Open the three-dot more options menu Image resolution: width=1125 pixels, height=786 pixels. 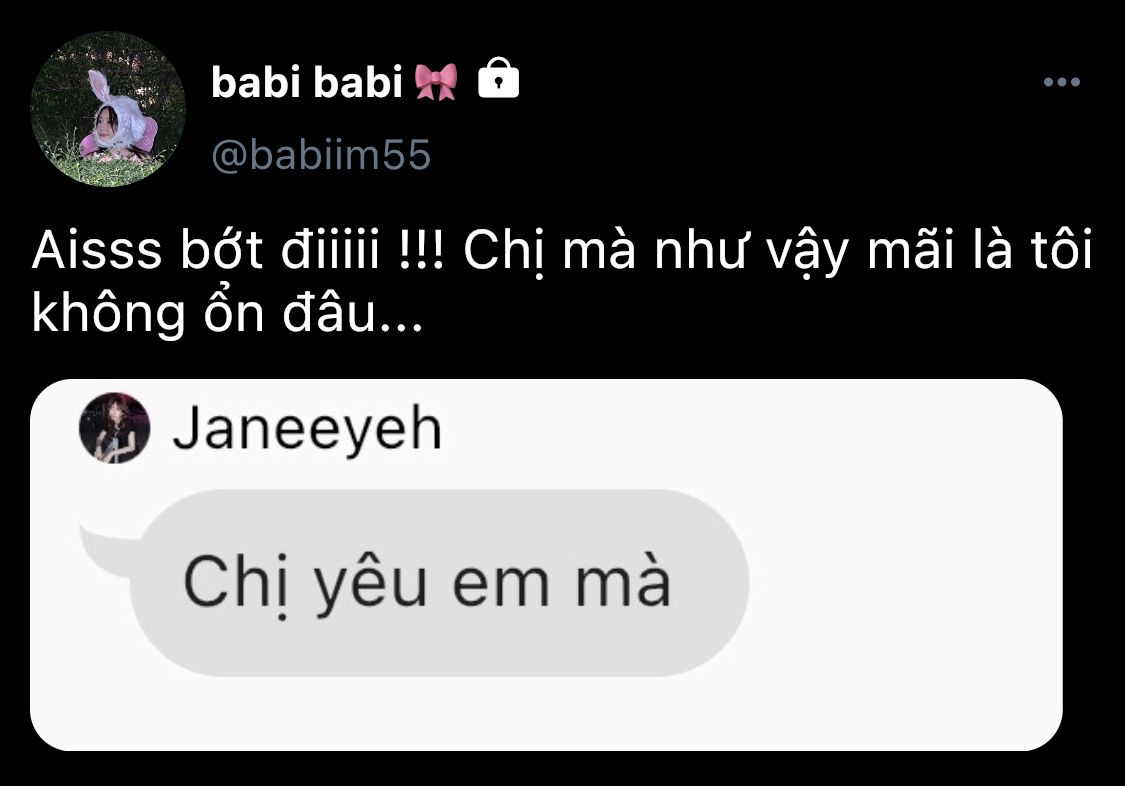tap(1062, 82)
